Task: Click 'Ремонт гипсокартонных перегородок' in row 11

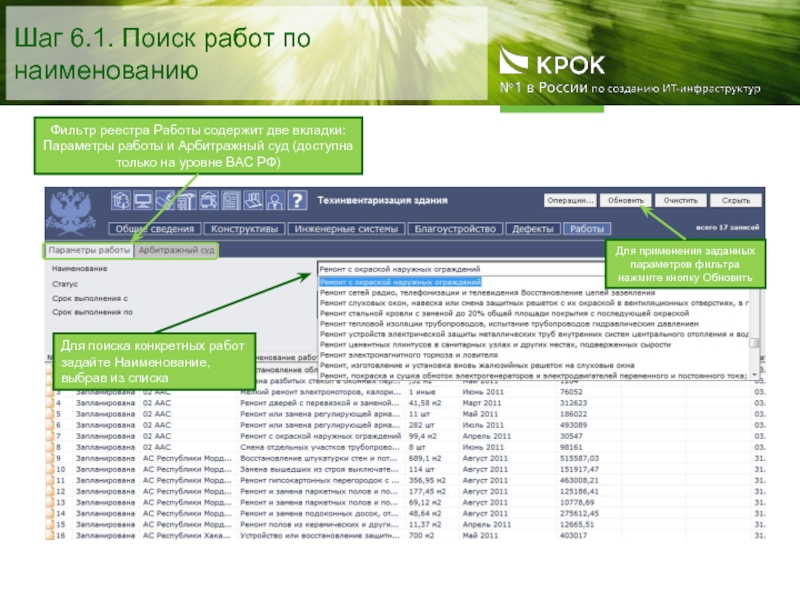Action: point(319,481)
